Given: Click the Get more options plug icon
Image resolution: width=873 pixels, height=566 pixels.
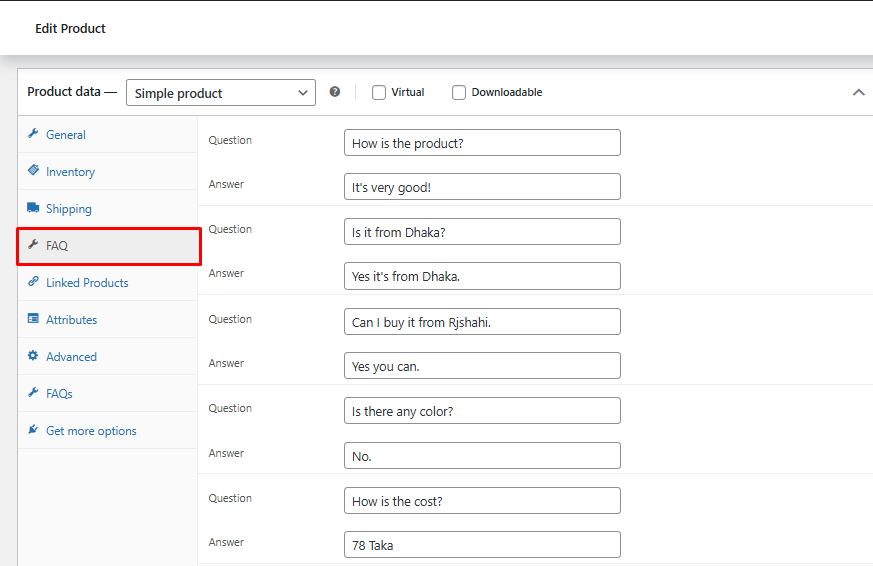Looking at the screenshot, I should 33,430.
